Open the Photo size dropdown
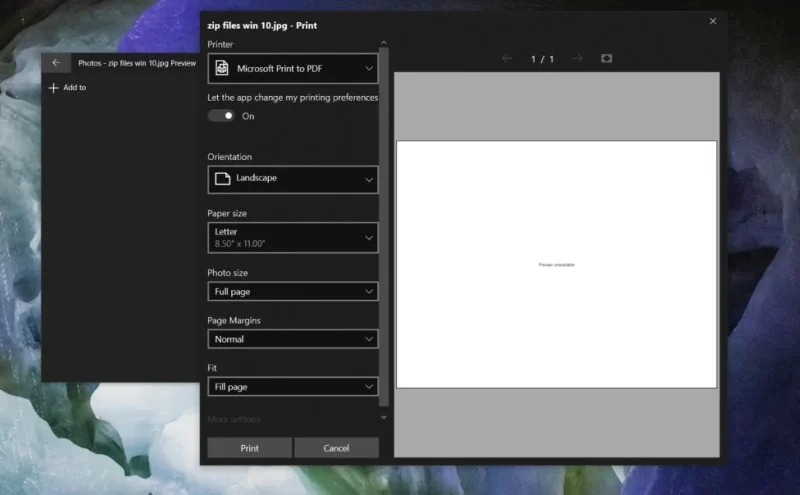Image resolution: width=800 pixels, height=495 pixels. (293, 291)
